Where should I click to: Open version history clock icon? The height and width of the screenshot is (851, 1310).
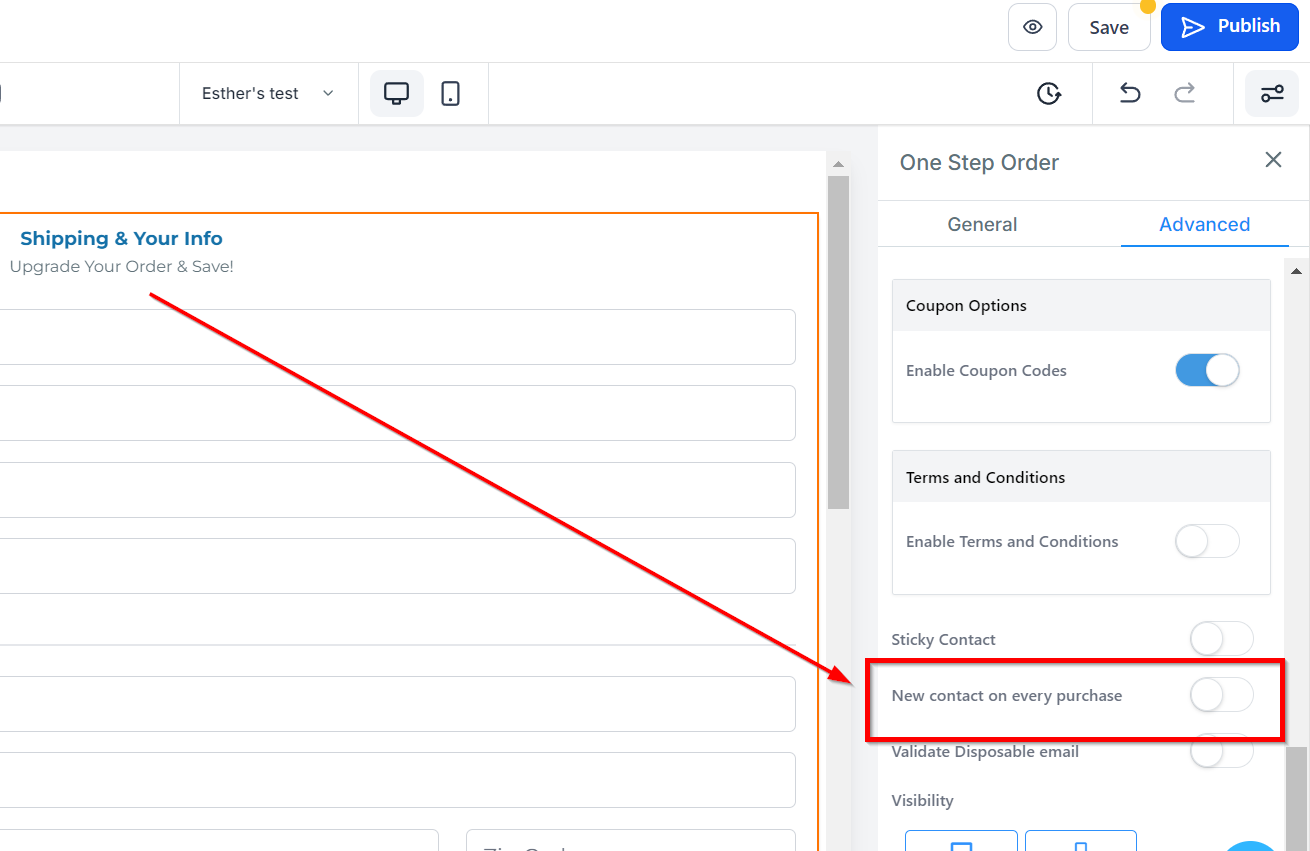pyautogui.click(x=1048, y=93)
